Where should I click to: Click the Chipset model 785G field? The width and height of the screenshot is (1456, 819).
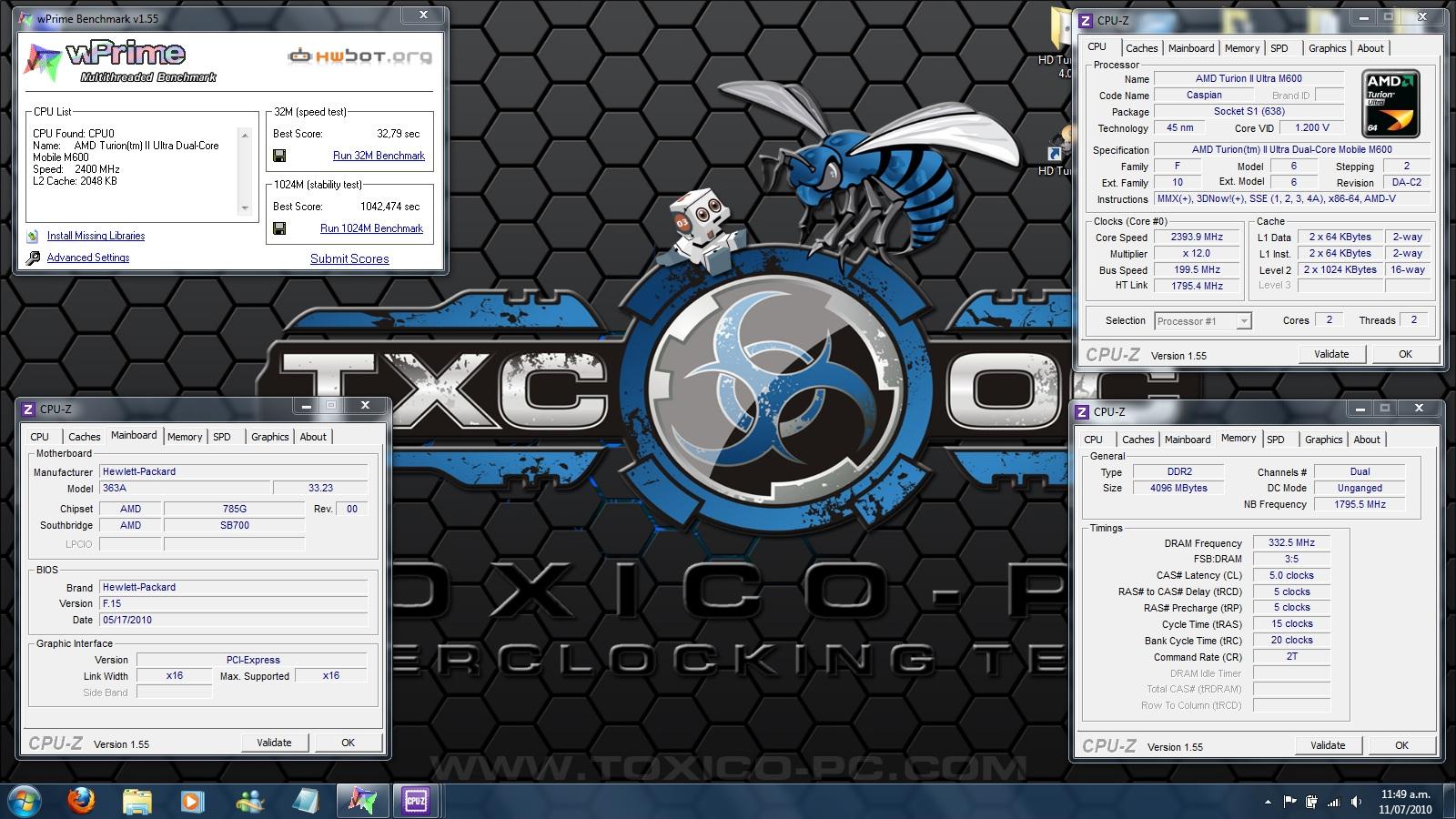(234, 509)
